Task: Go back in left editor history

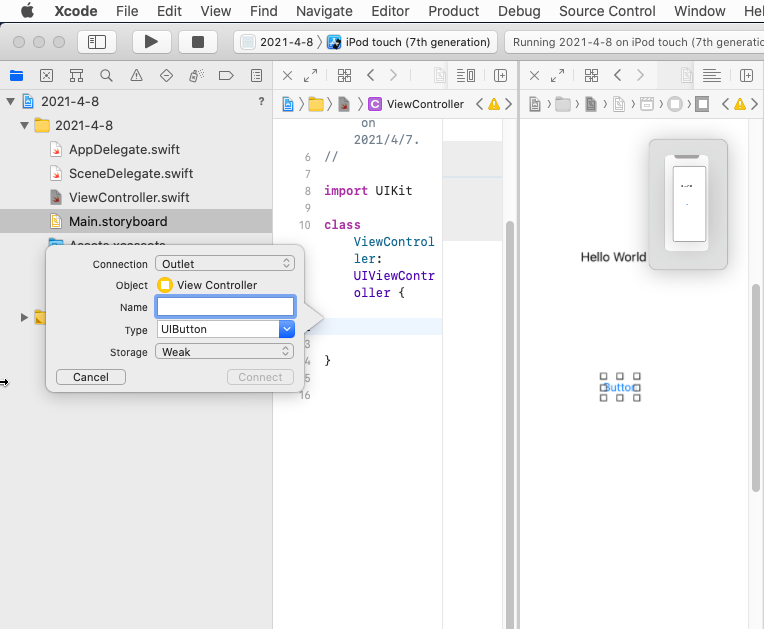Action: (x=370, y=76)
